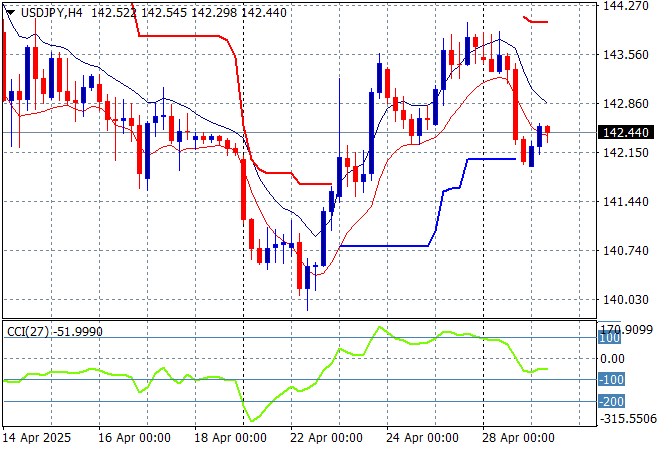Click the CCI 0.00 scale value

612,359
